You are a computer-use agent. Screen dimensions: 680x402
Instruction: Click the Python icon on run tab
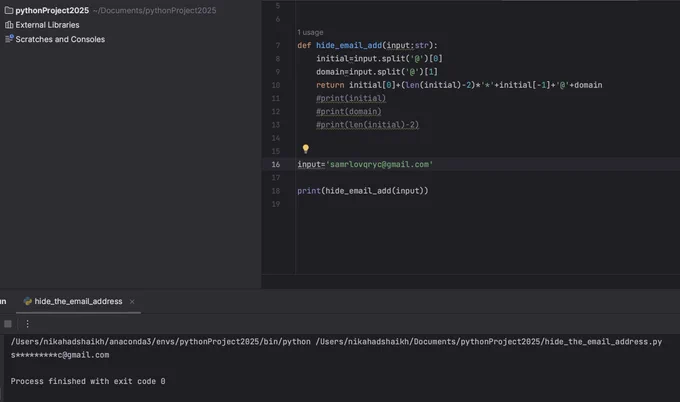coord(28,301)
